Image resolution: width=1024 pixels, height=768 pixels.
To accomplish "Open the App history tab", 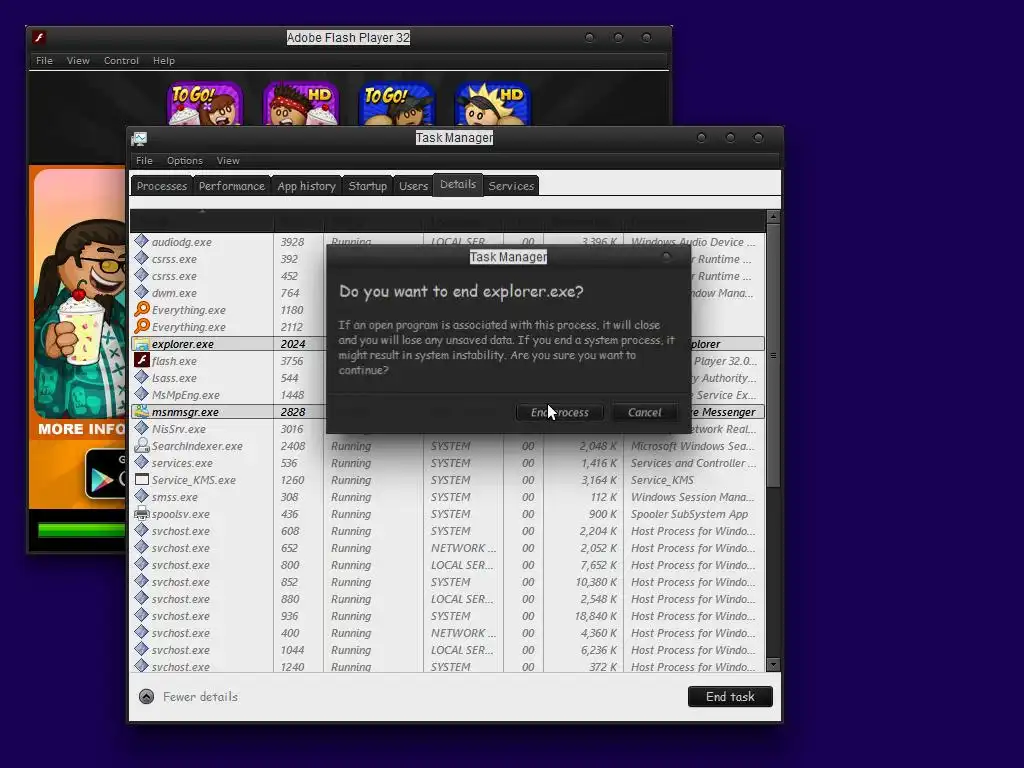I will click(x=306, y=186).
